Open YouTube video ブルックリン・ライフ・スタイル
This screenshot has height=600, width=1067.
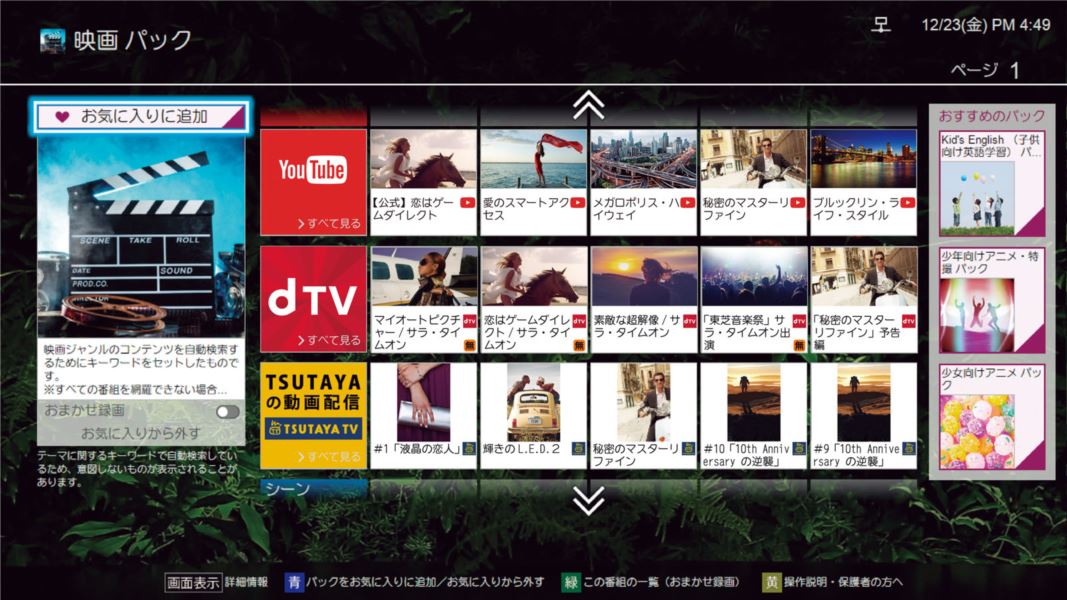(x=864, y=182)
